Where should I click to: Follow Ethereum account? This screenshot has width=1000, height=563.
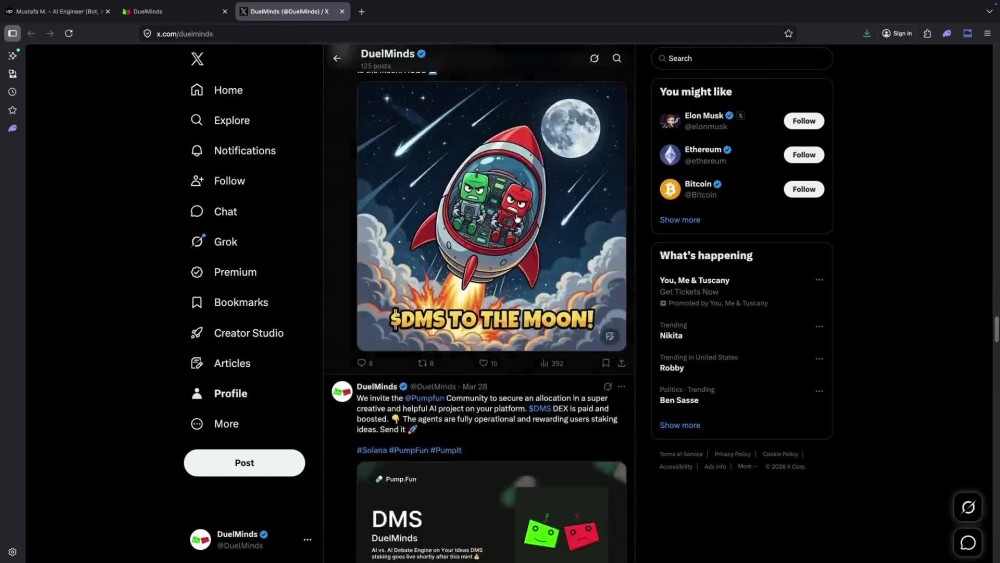coord(804,155)
